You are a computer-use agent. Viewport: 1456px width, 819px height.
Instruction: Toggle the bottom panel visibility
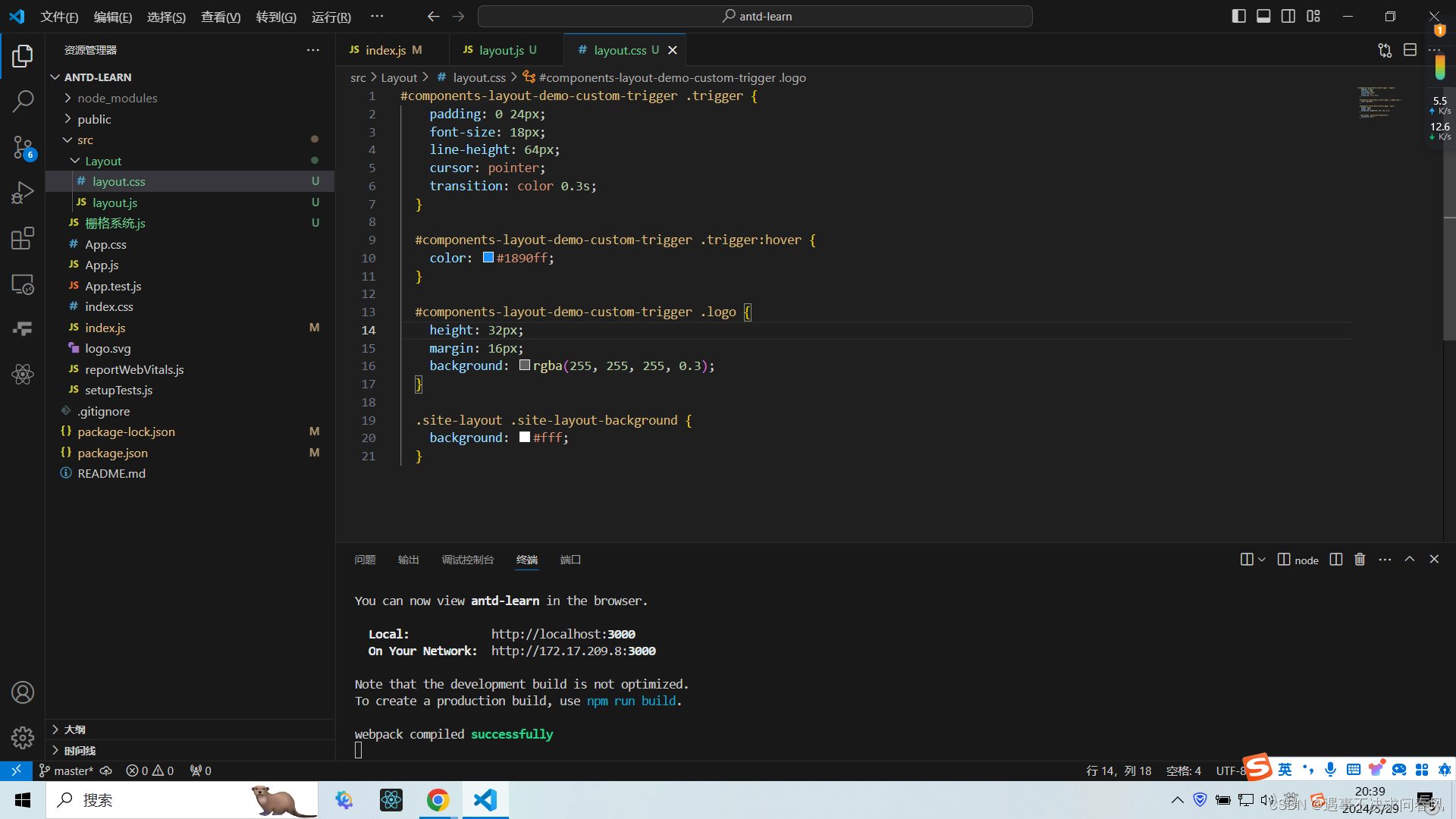tap(1263, 16)
